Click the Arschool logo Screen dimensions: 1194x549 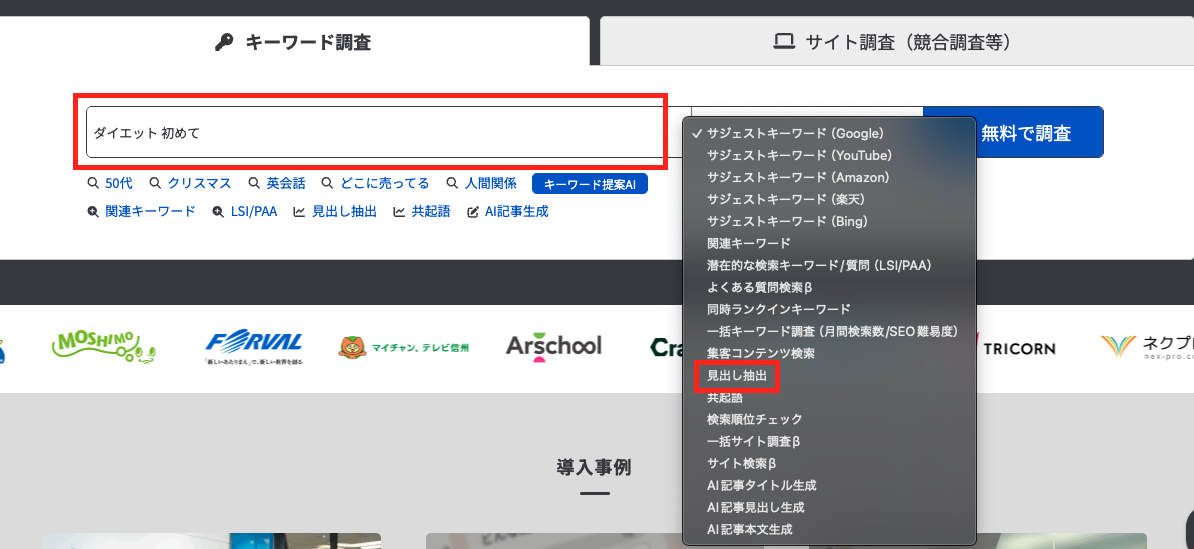click(554, 347)
